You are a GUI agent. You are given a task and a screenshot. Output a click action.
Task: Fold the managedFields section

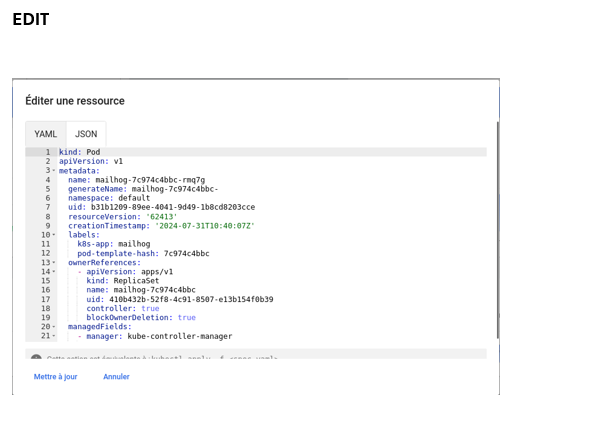pos(53,327)
